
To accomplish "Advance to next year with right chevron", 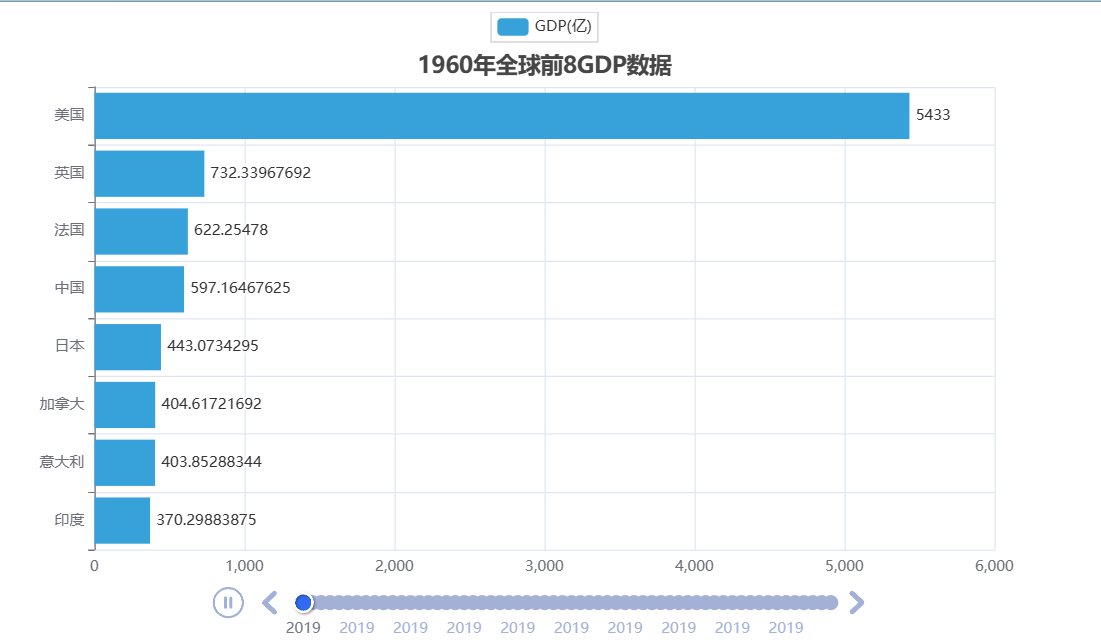I will click(856, 602).
